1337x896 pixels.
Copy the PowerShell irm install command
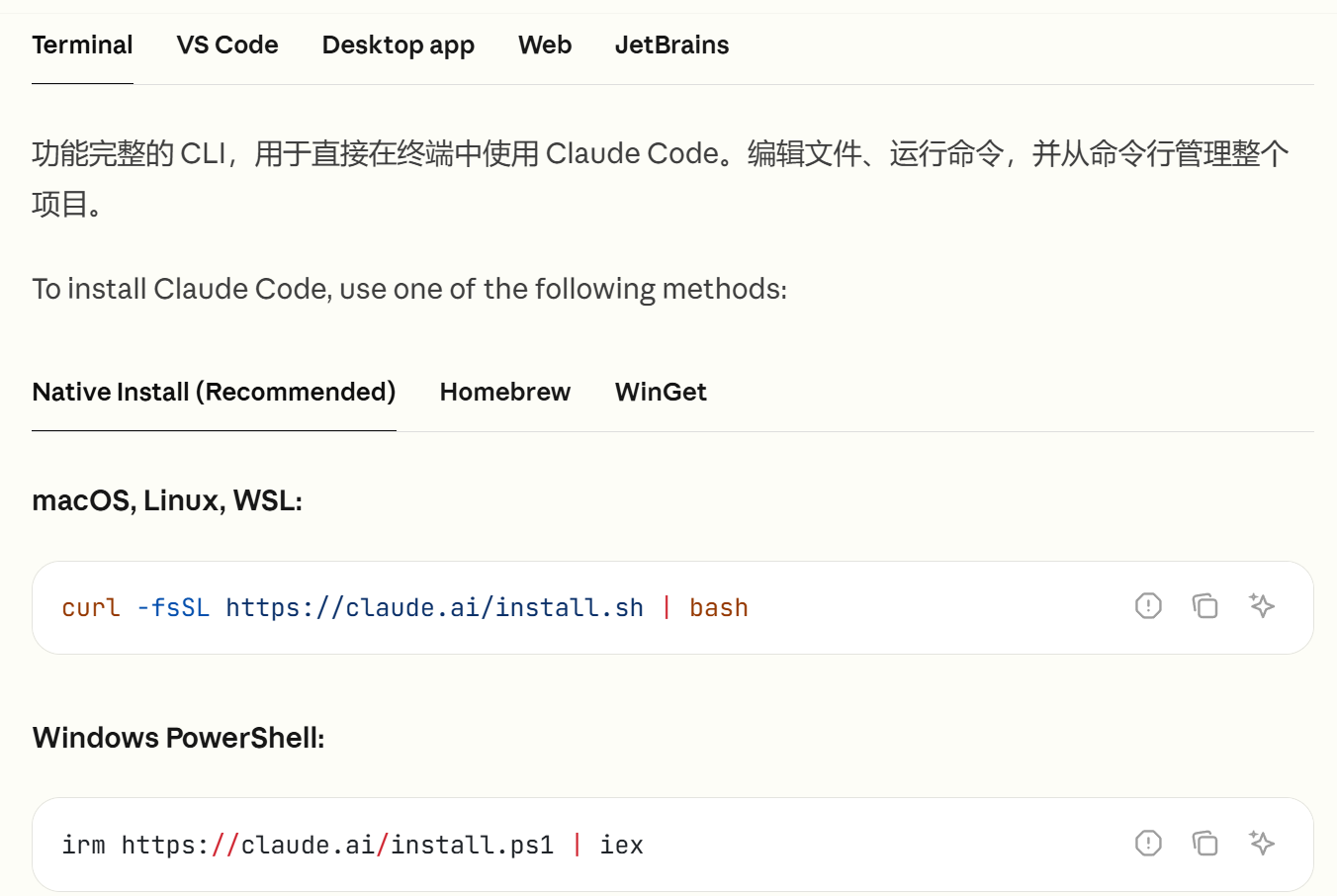[1204, 843]
